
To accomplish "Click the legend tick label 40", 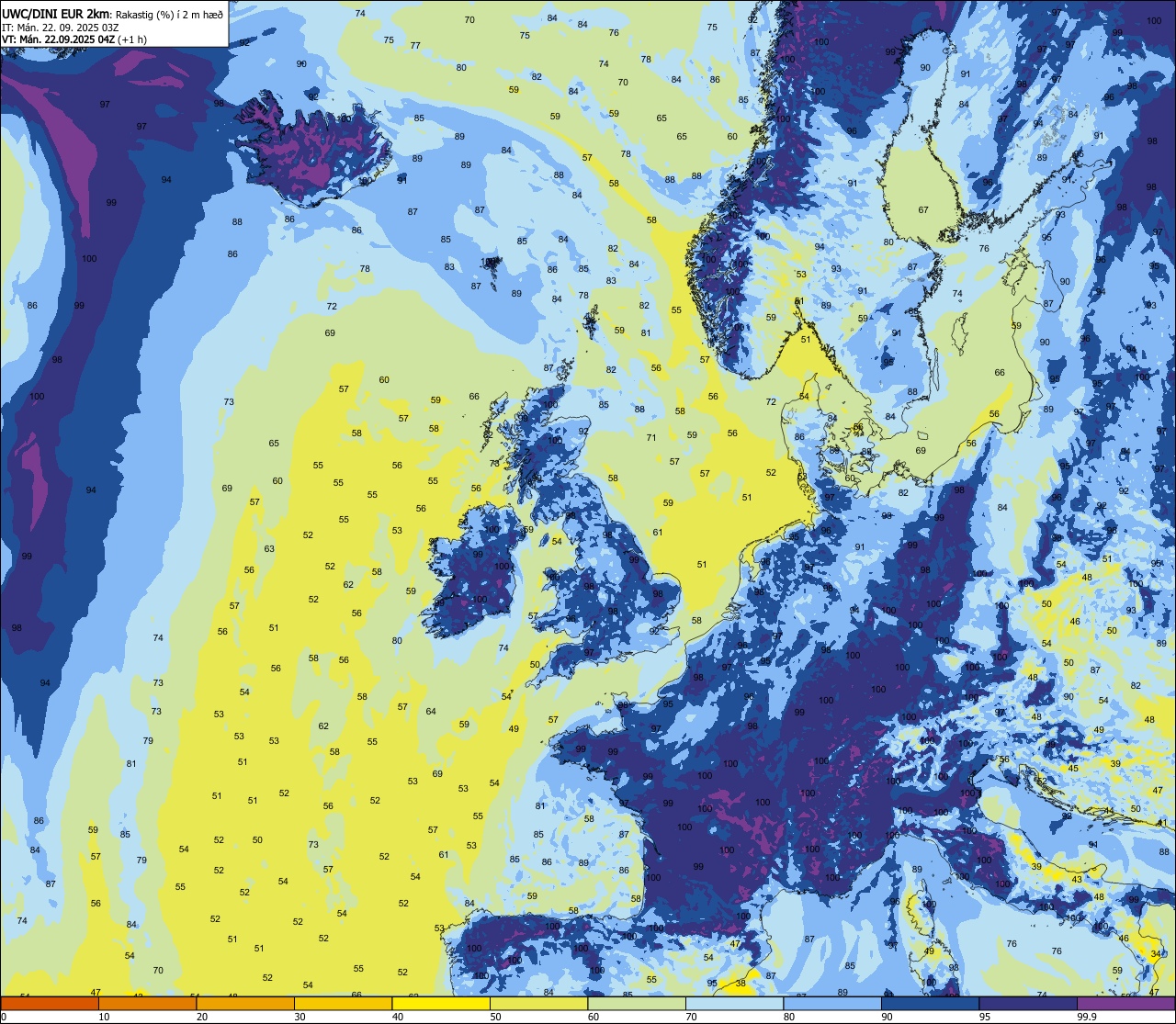I will [398, 1017].
